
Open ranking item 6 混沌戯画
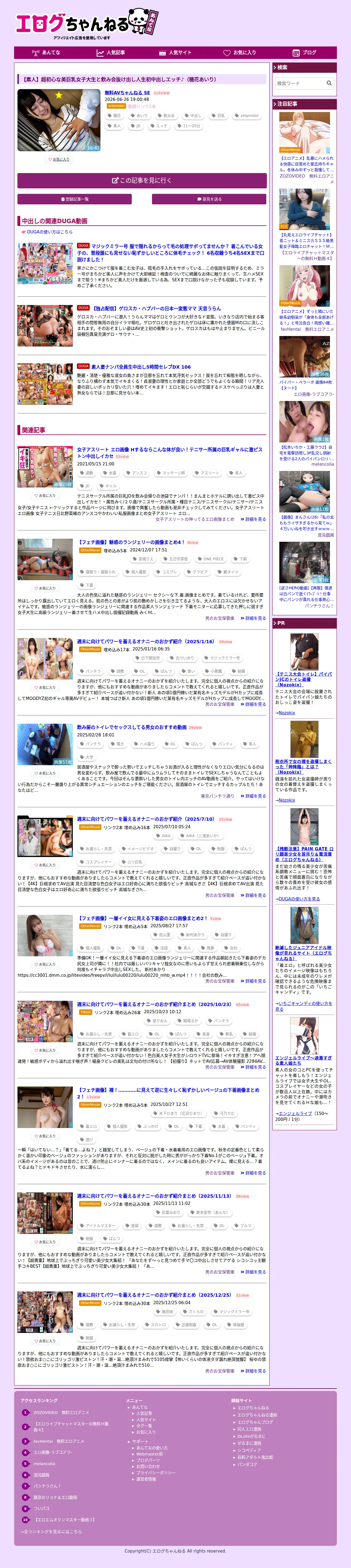[42, 1475]
